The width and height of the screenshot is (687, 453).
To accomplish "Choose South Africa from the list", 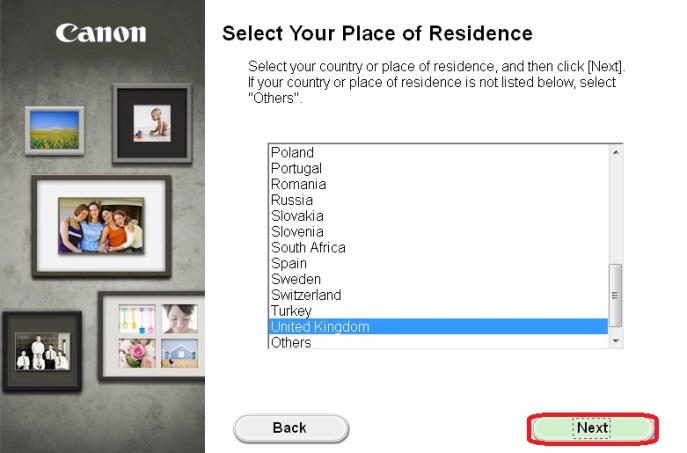I will (308, 247).
